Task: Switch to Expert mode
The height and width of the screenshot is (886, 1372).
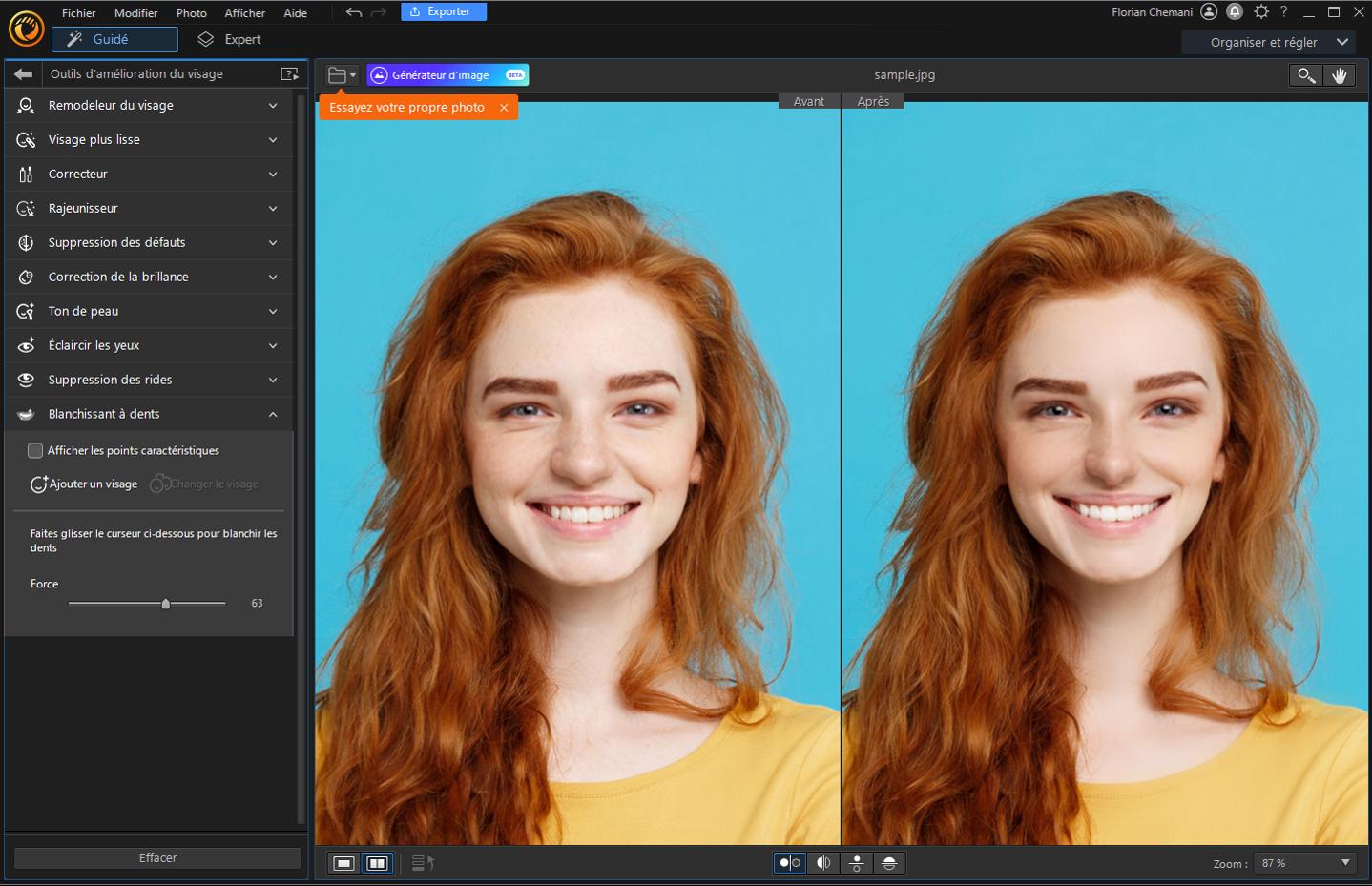Action: tap(229, 39)
